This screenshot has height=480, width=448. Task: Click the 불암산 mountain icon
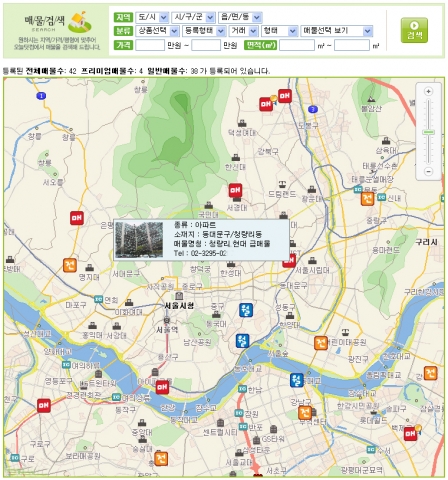tap(371, 99)
